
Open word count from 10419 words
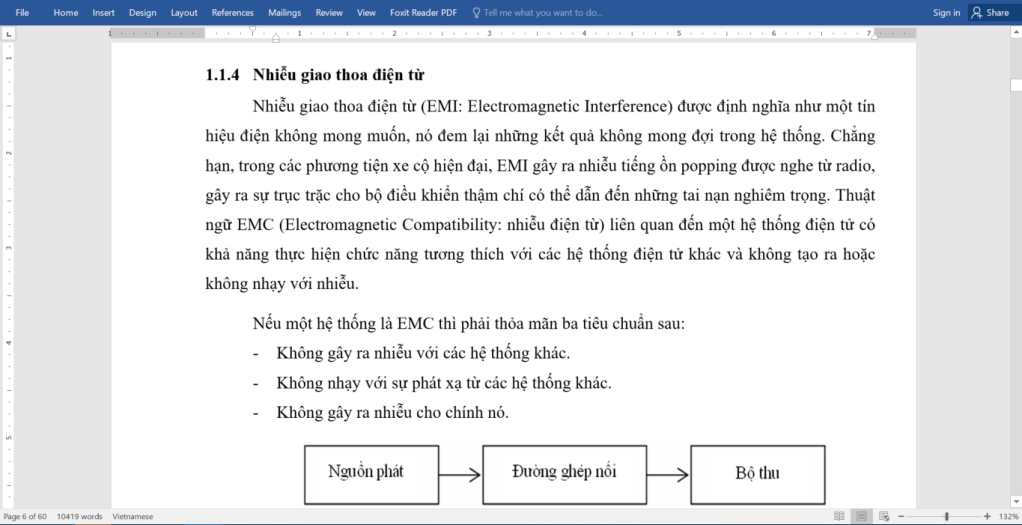click(80, 516)
